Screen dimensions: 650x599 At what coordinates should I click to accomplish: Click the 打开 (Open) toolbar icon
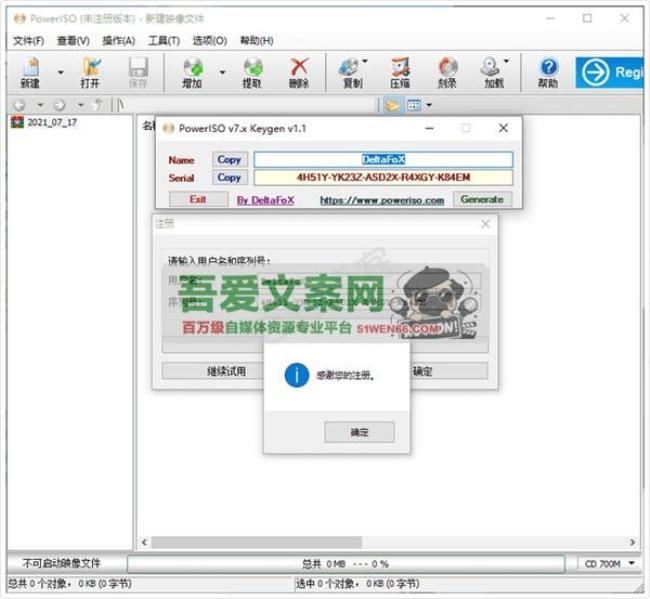click(90, 72)
